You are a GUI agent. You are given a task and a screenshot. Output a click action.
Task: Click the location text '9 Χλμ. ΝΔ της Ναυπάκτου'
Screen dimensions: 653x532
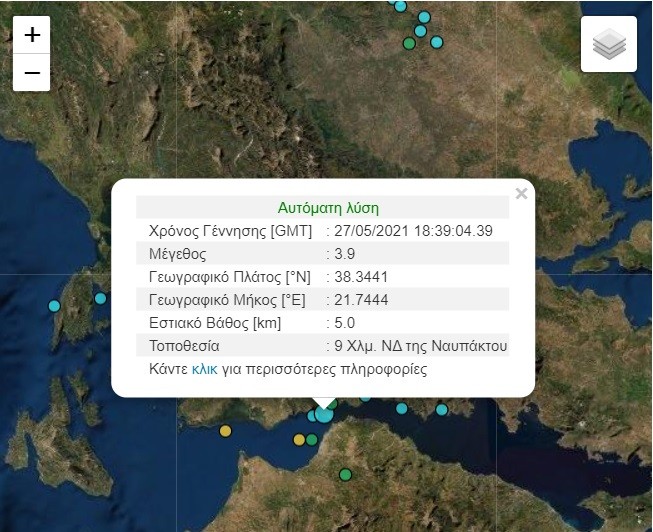pyautogui.click(x=421, y=346)
